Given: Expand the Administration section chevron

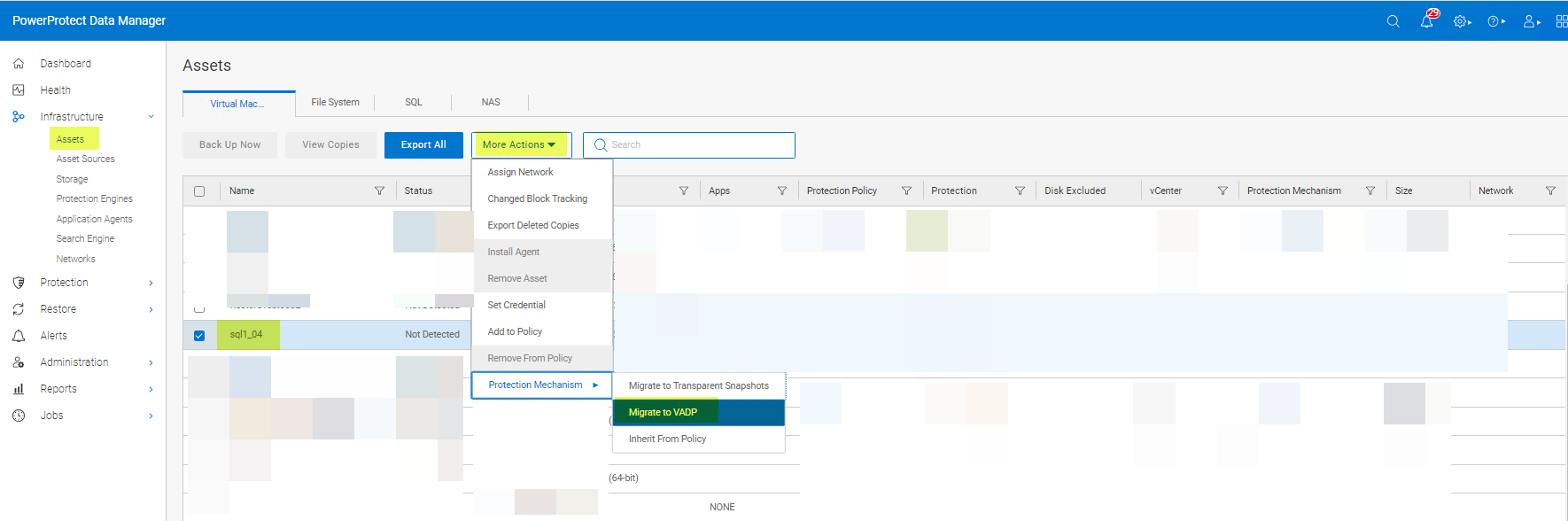Looking at the screenshot, I should [x=151, y=362].
